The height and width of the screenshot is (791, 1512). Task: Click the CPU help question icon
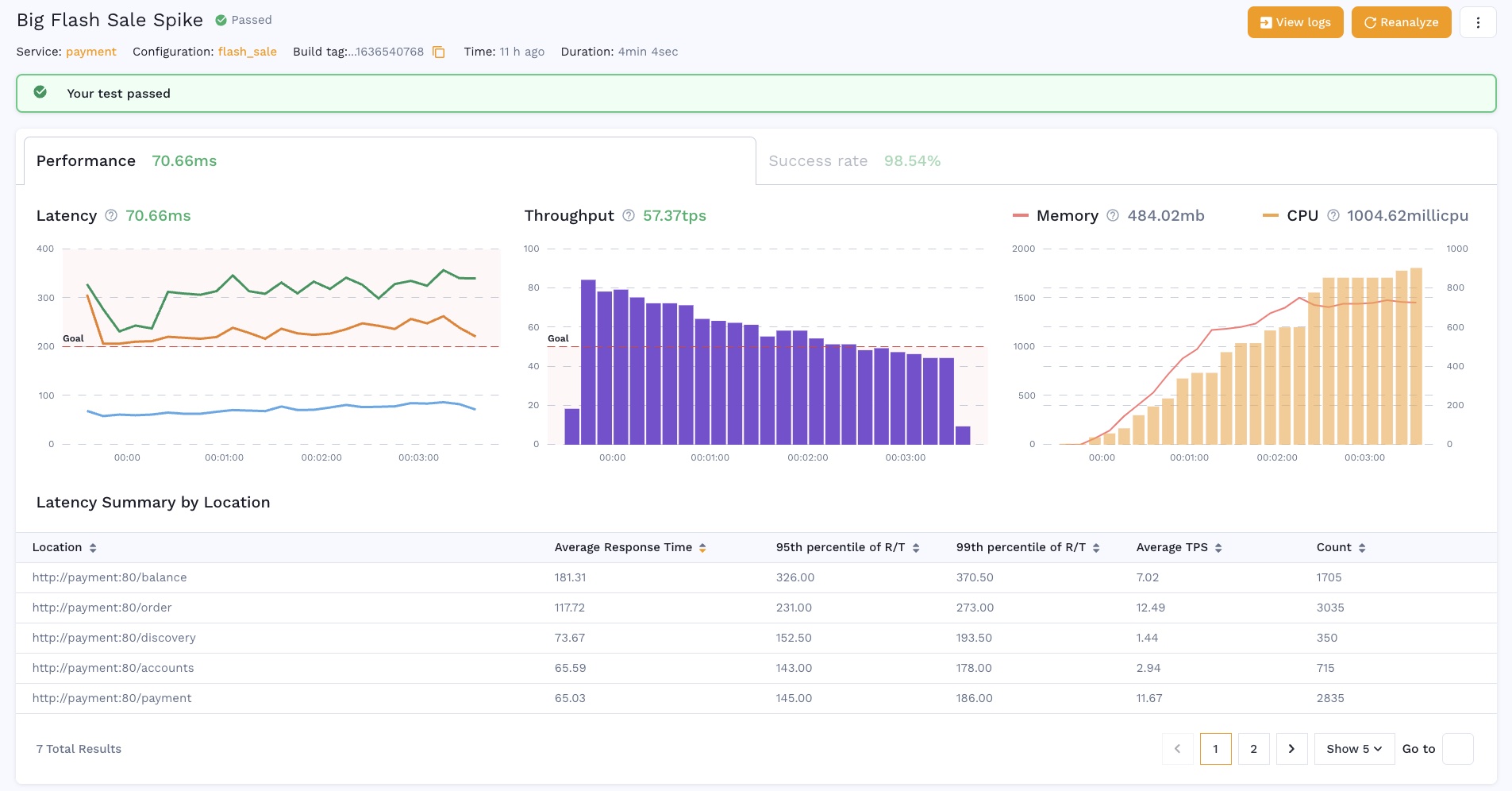pyautogui.click(x=1333, y=215)
